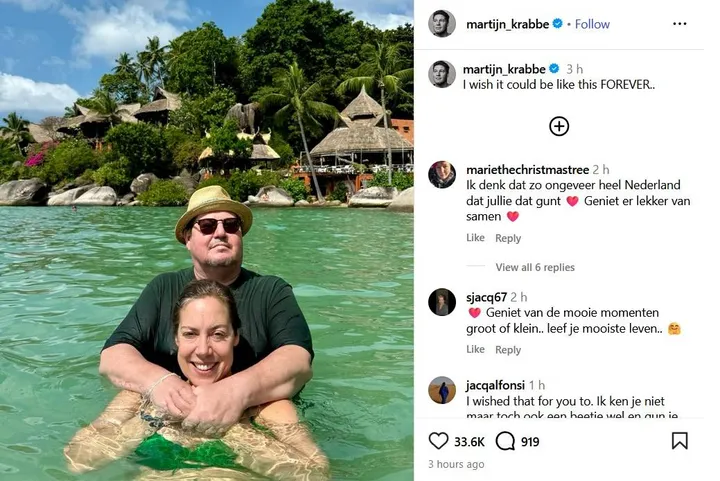Reply to mariethechristmastree's comment
Image resolution: width=720 pixels, height=481 pixels.
(x=508, y=238)
